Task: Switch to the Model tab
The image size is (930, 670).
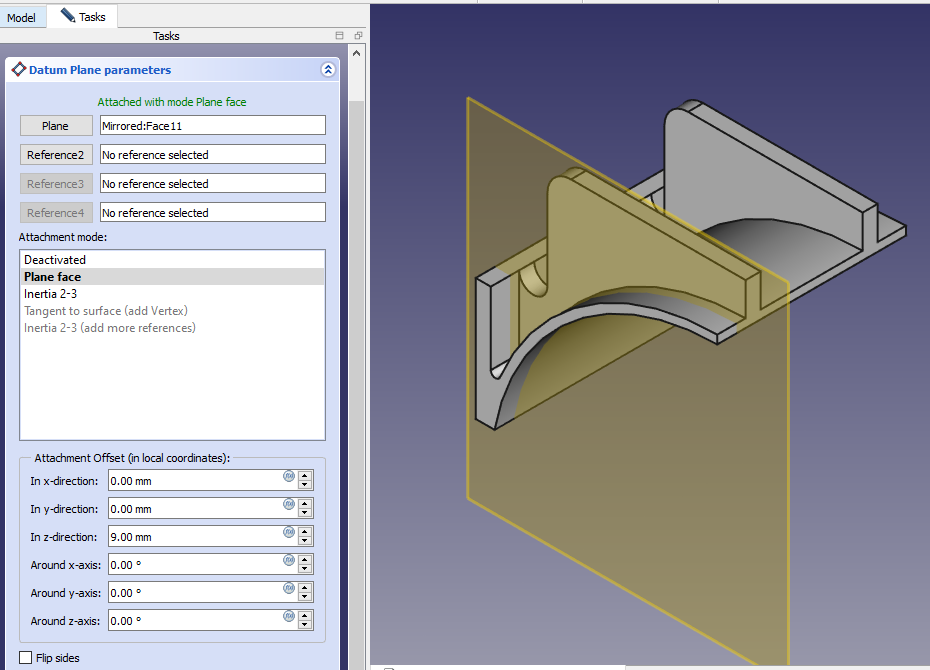Action: pyautogui.click(x=21, y=17)
